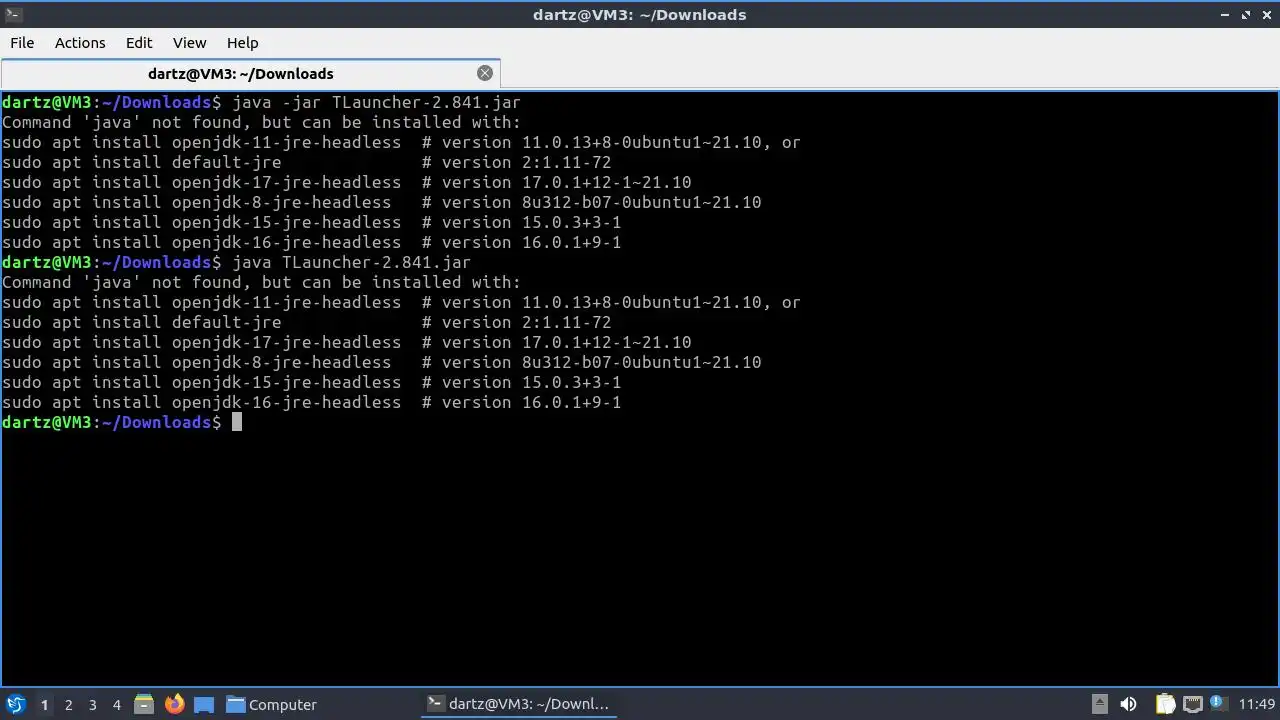Switch to workspace 3 in the pager
The width and height of the screenshot is (1280, 720).
(x=92, y=704)
